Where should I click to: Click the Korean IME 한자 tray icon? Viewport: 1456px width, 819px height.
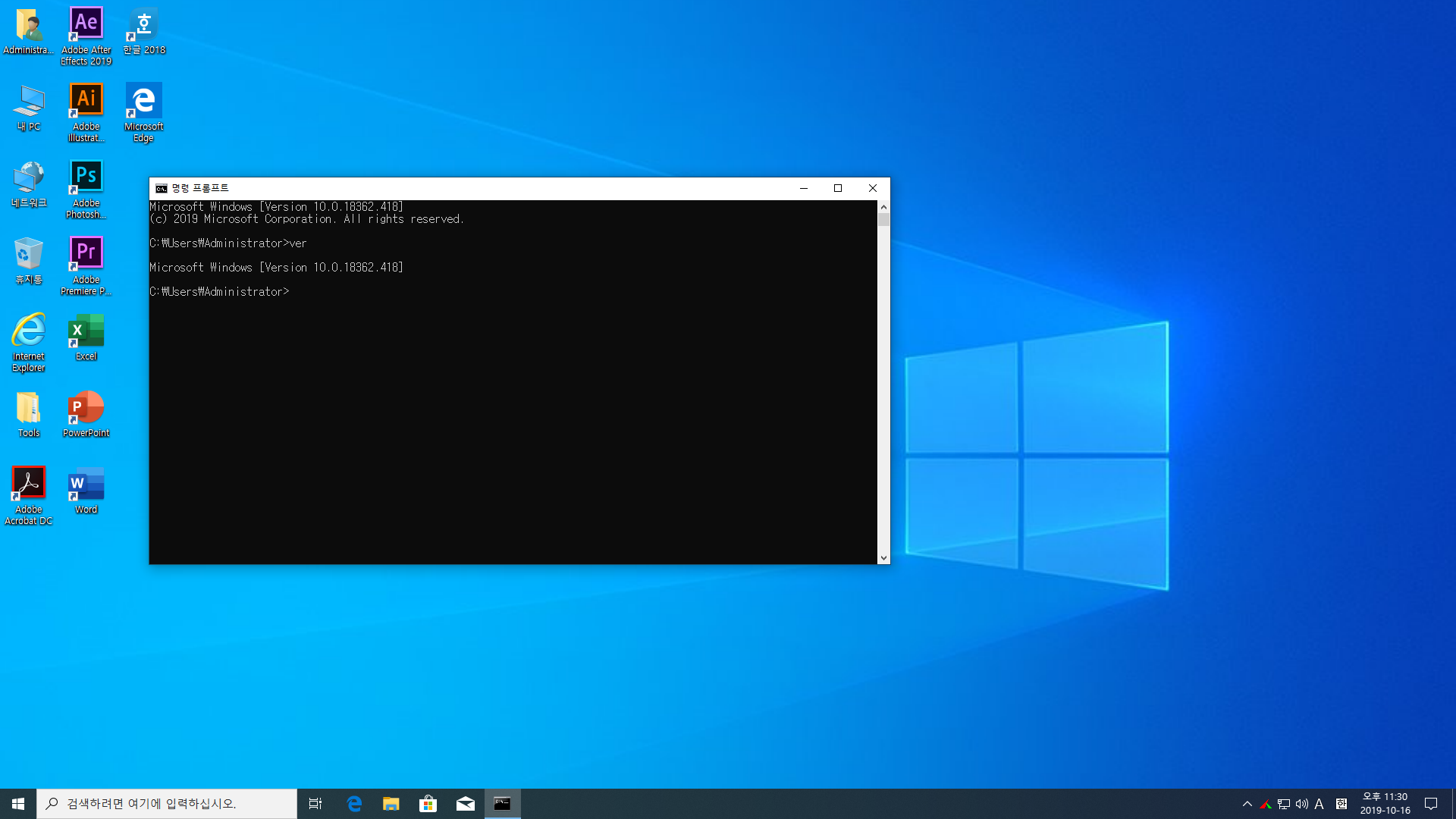[x=1341, y=804]
